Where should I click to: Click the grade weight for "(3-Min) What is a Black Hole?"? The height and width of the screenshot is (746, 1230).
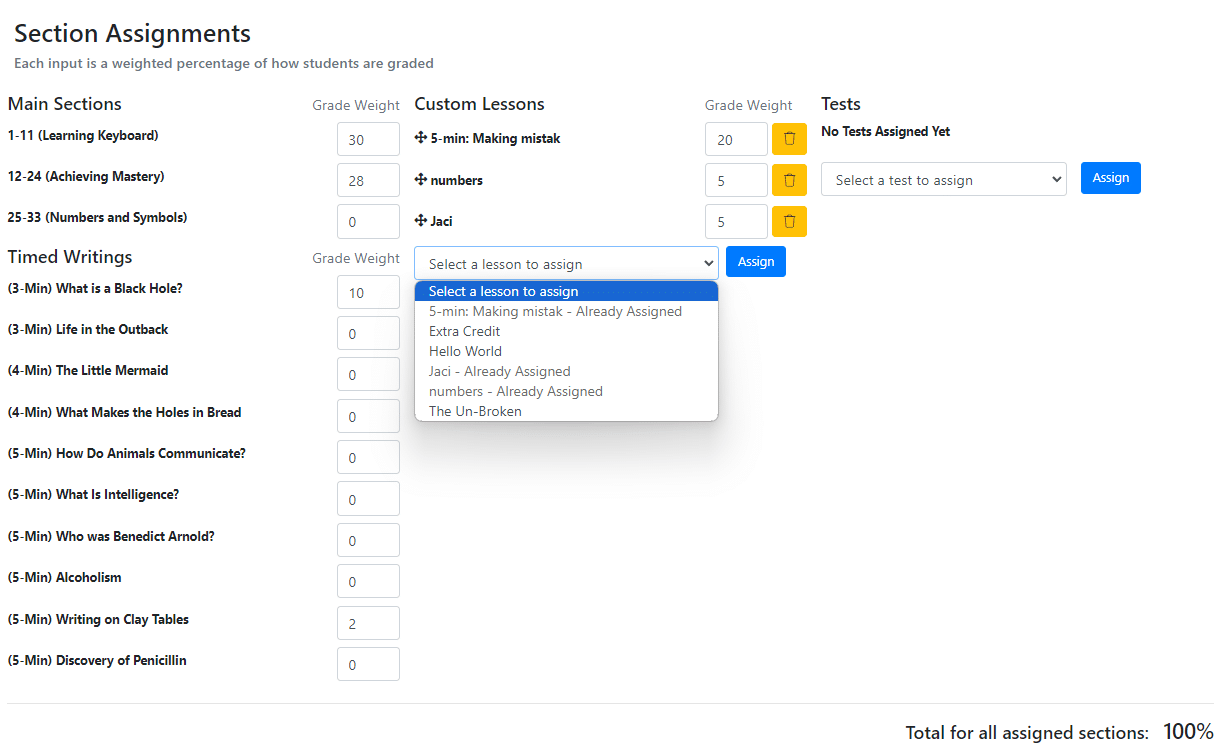(368, 291)
